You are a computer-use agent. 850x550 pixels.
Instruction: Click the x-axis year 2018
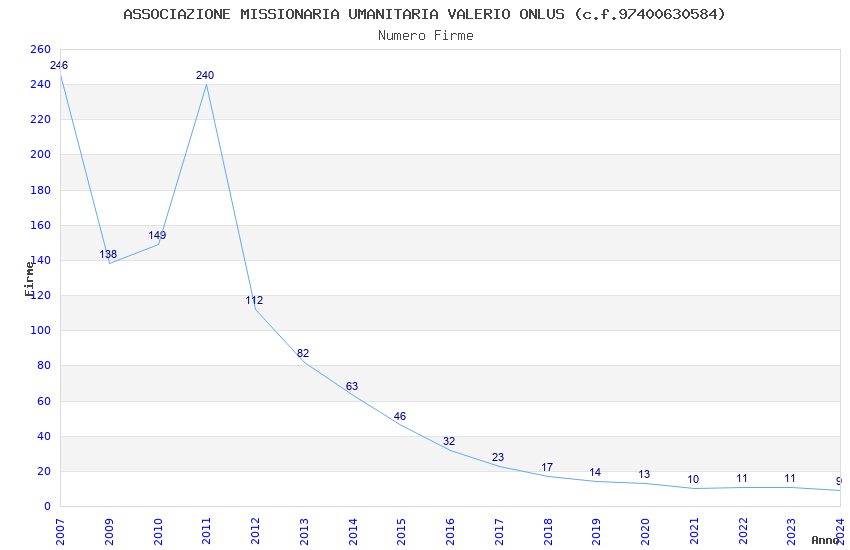pyautogui.click(x=548, y=532)
